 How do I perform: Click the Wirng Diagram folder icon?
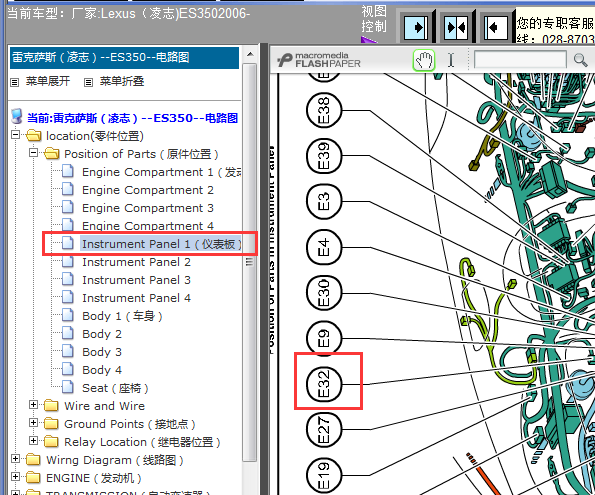click(33, 460)
